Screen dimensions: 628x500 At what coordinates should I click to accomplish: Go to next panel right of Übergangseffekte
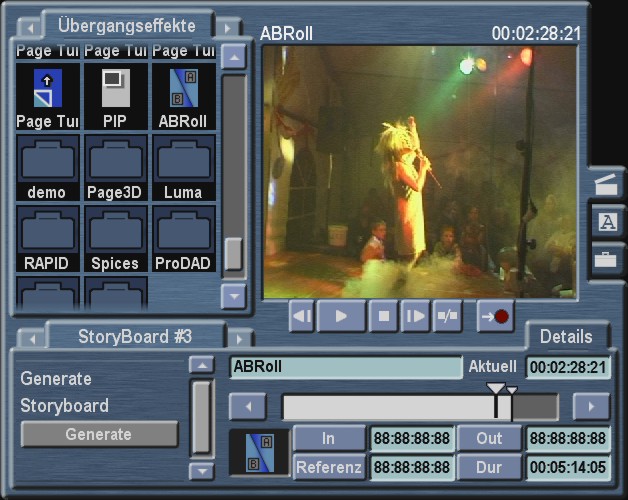coord(229,26)
